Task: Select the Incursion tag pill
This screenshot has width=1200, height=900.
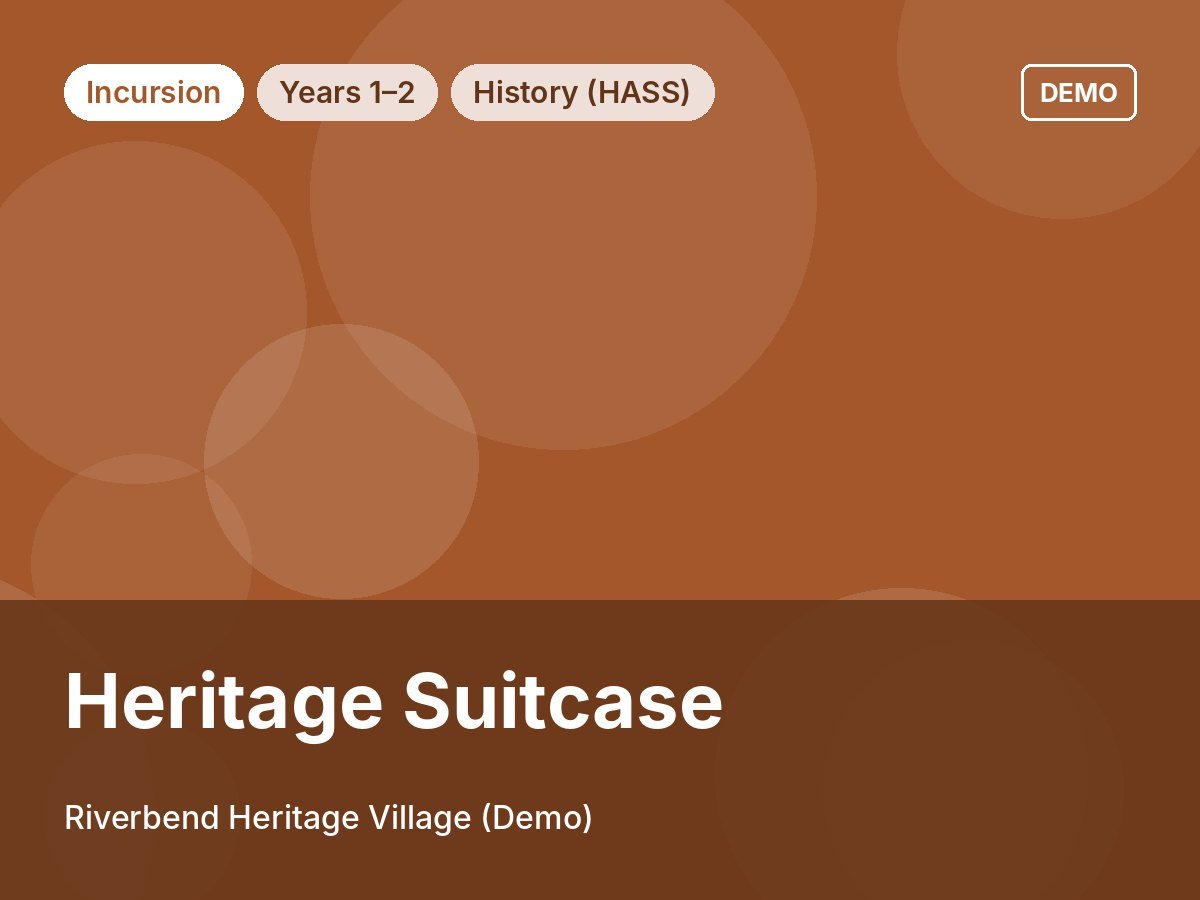Action: click(x=154, y=92)
